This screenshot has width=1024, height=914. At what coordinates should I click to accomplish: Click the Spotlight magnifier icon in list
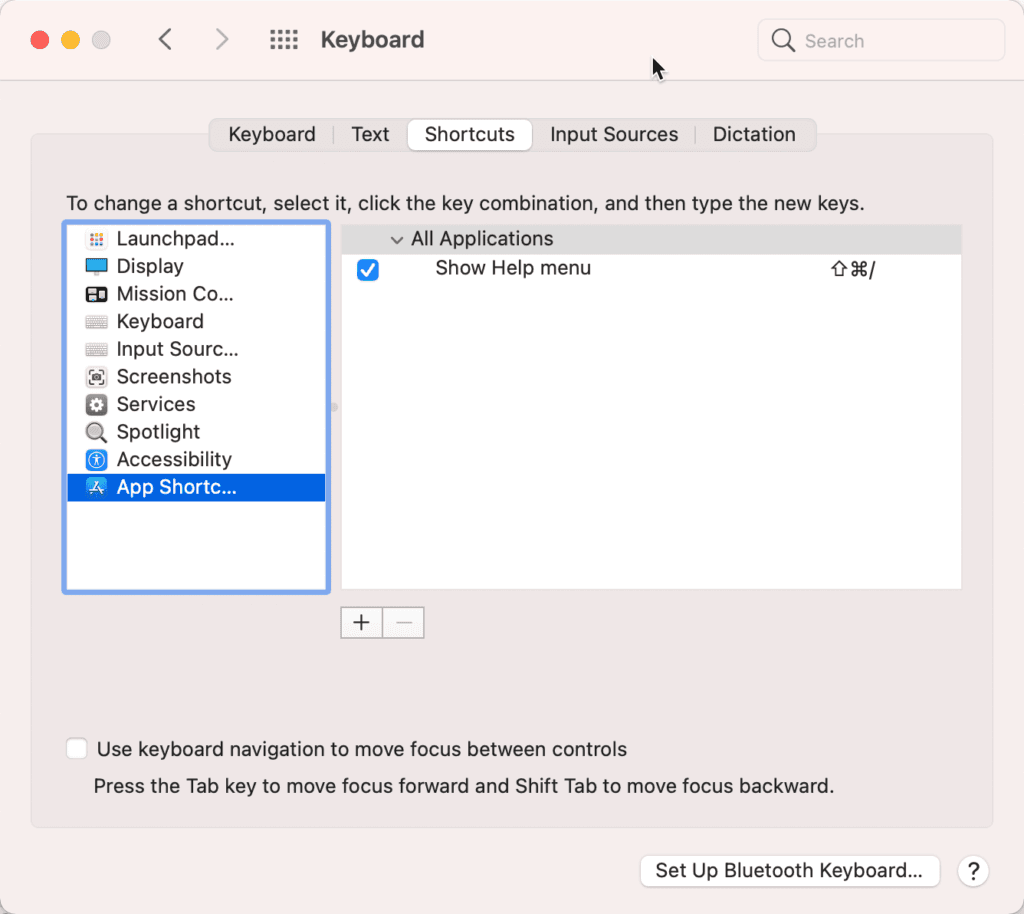coord(97,432)
